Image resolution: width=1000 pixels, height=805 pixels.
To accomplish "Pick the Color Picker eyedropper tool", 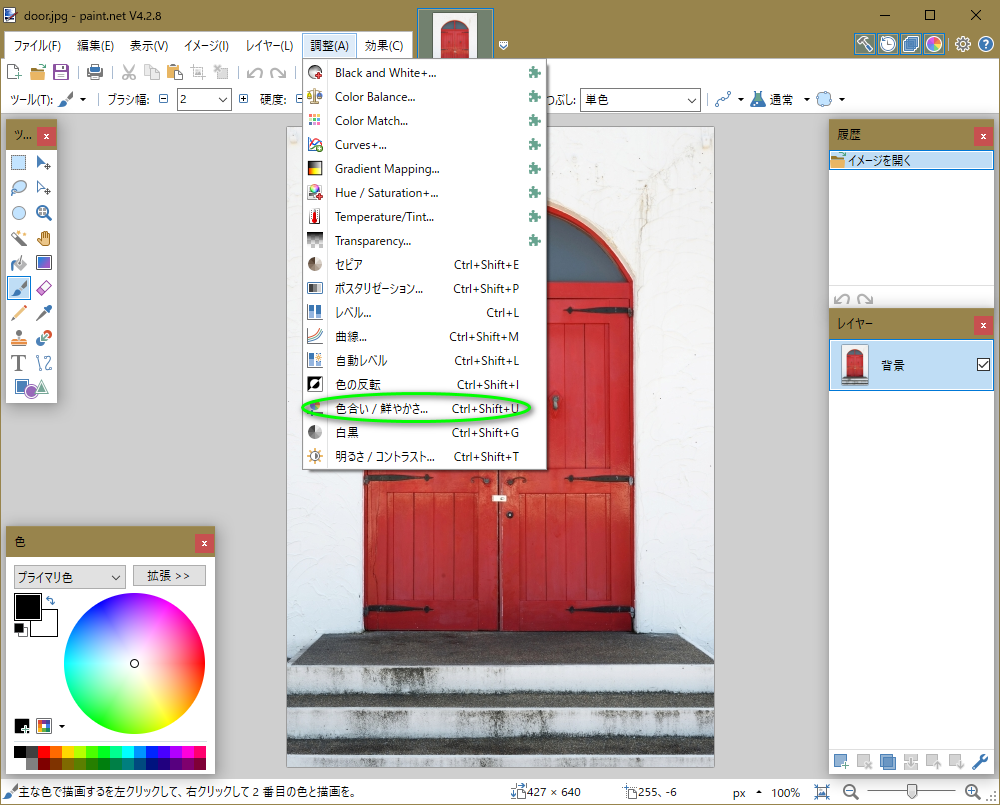I will pos(44,313).
